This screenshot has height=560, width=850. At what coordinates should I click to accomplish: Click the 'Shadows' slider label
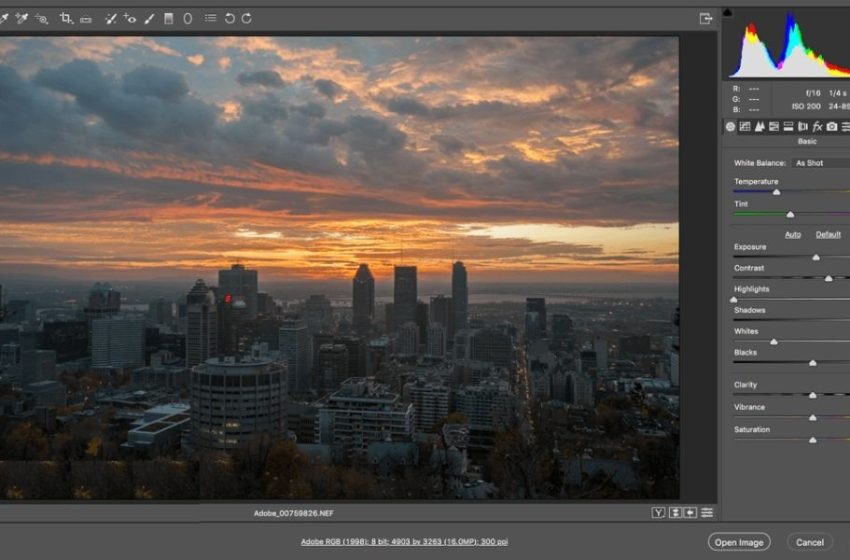point(749,310)
